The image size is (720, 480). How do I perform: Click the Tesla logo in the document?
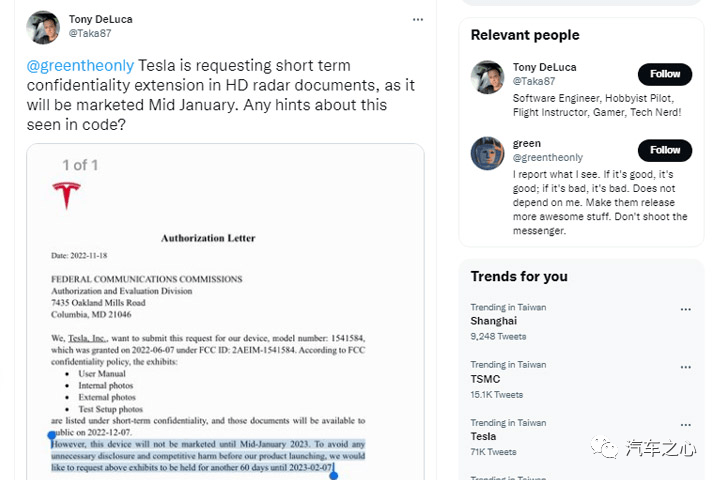(66, 195)
